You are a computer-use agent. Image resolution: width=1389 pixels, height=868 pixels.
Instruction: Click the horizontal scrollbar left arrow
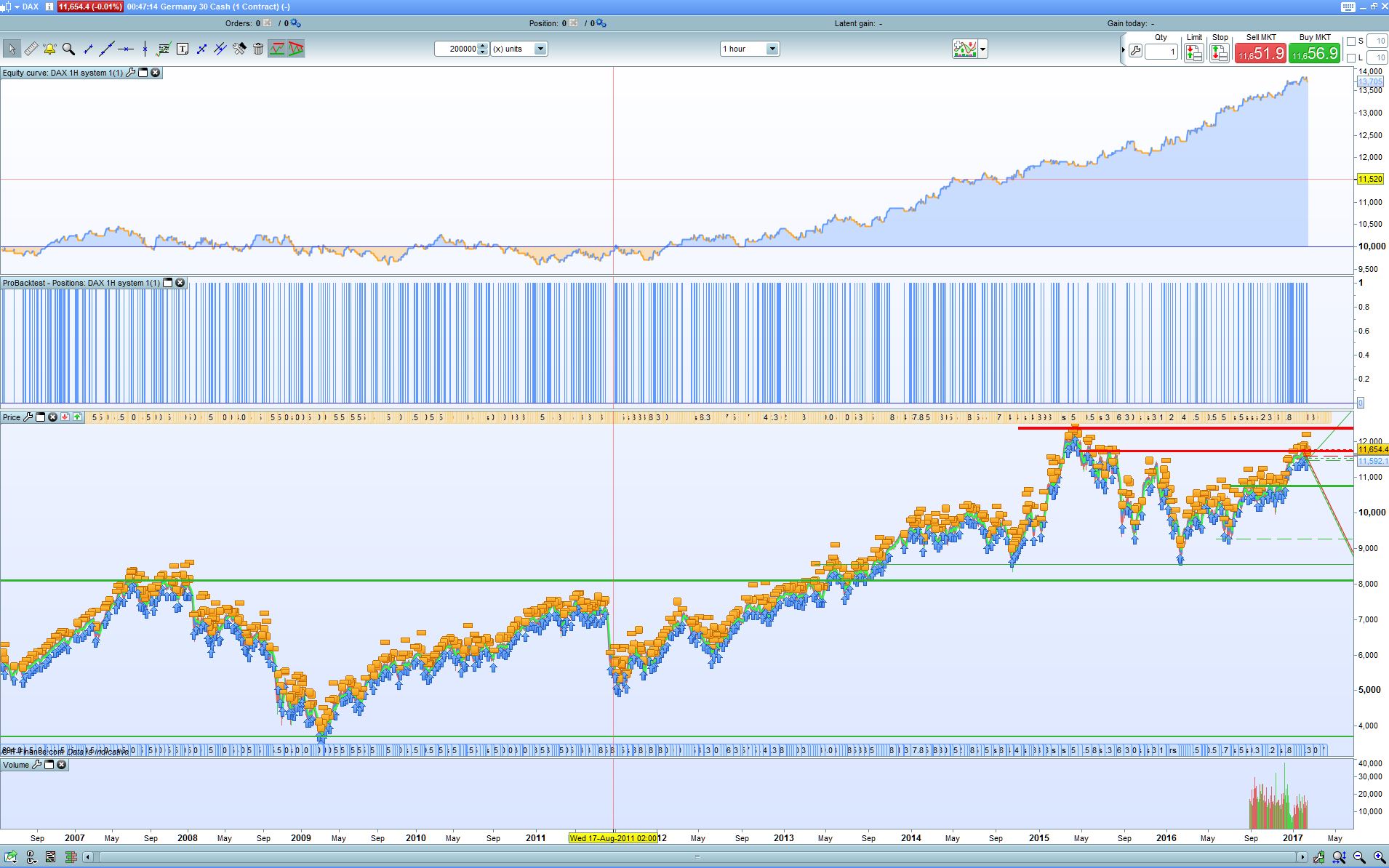click(x=88, y=857)
